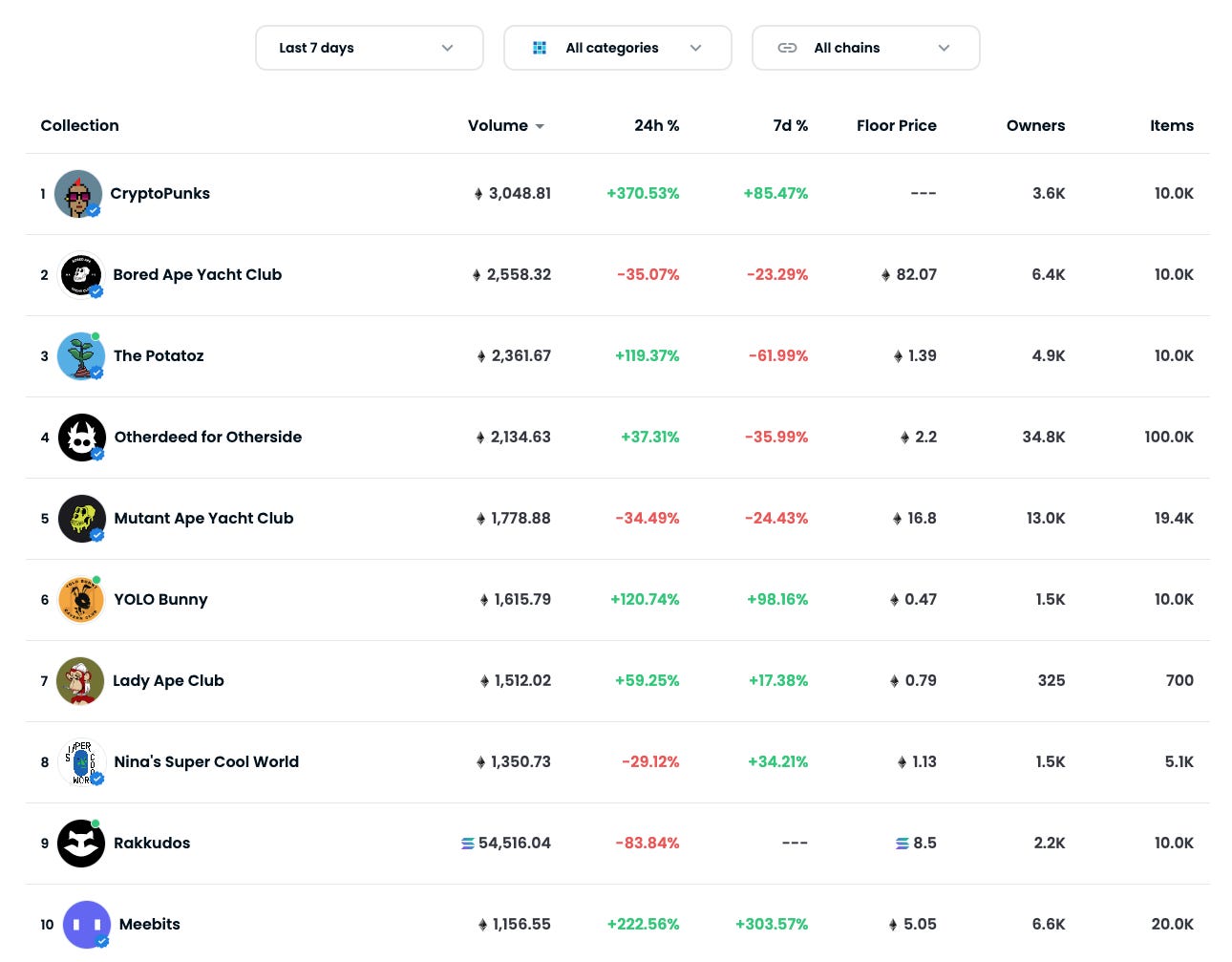The width and height of the screenshot is (1232, 962).
Task: Click the 100.0K items value
Action: 1170,437
